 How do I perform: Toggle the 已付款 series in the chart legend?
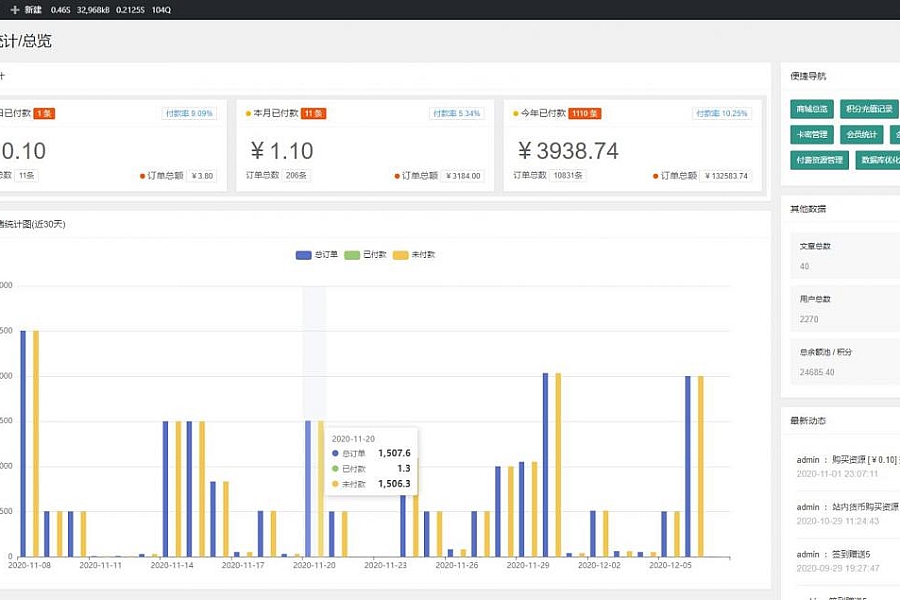pyautogui.click(x=365, y=254)
